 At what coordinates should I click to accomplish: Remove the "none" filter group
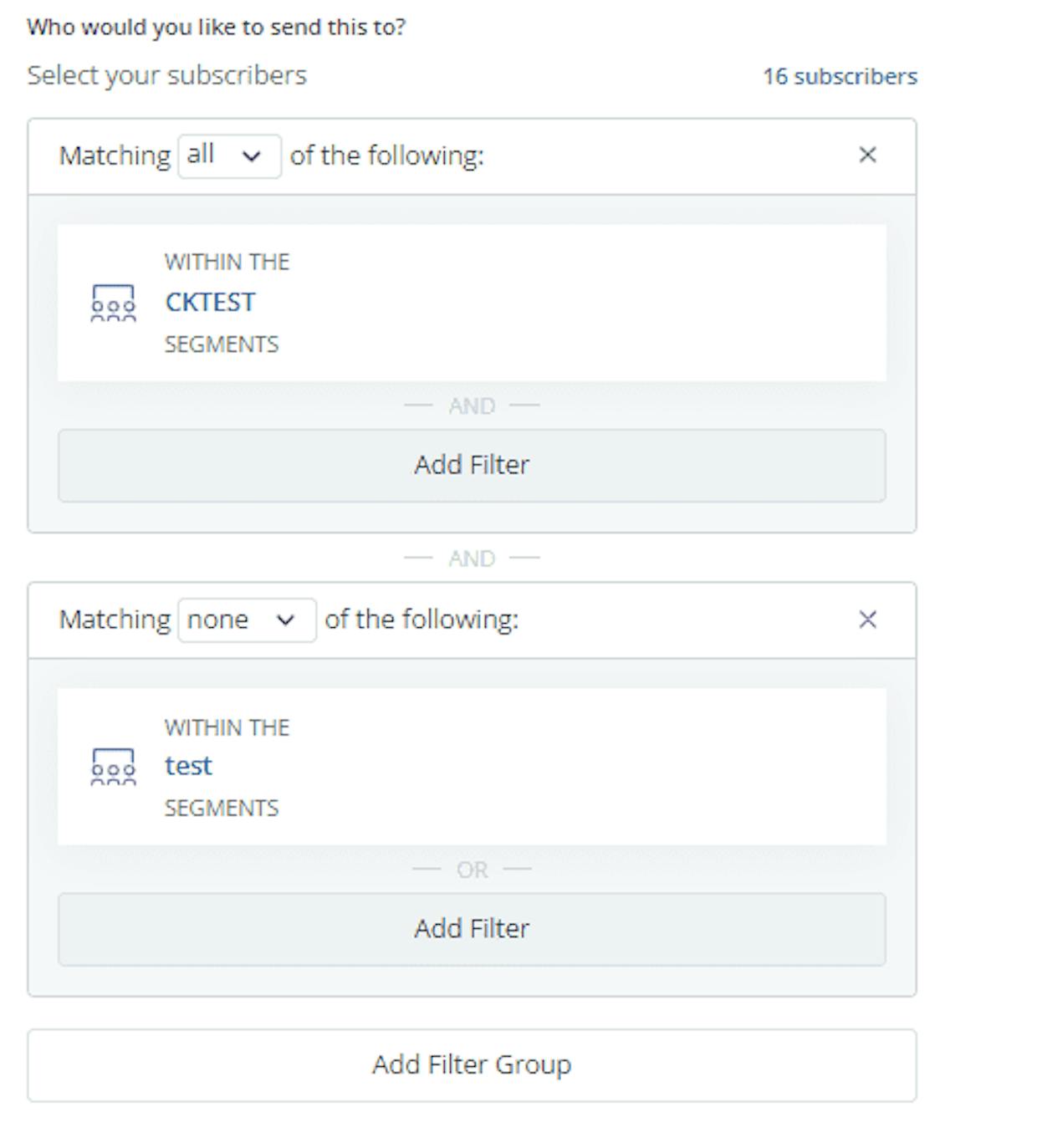[867, 620]
